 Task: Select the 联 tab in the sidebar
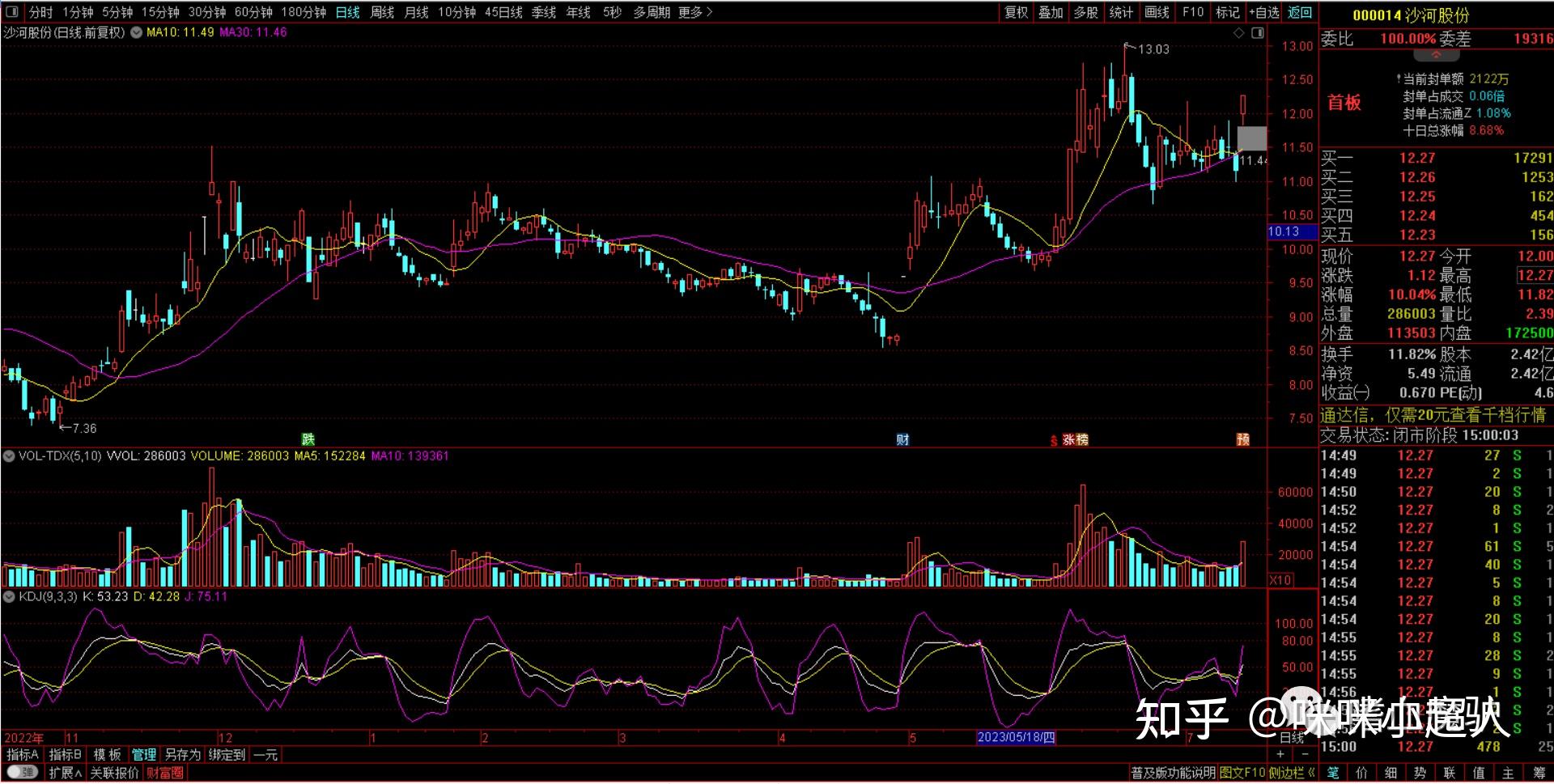click(x=1450, y=773)
